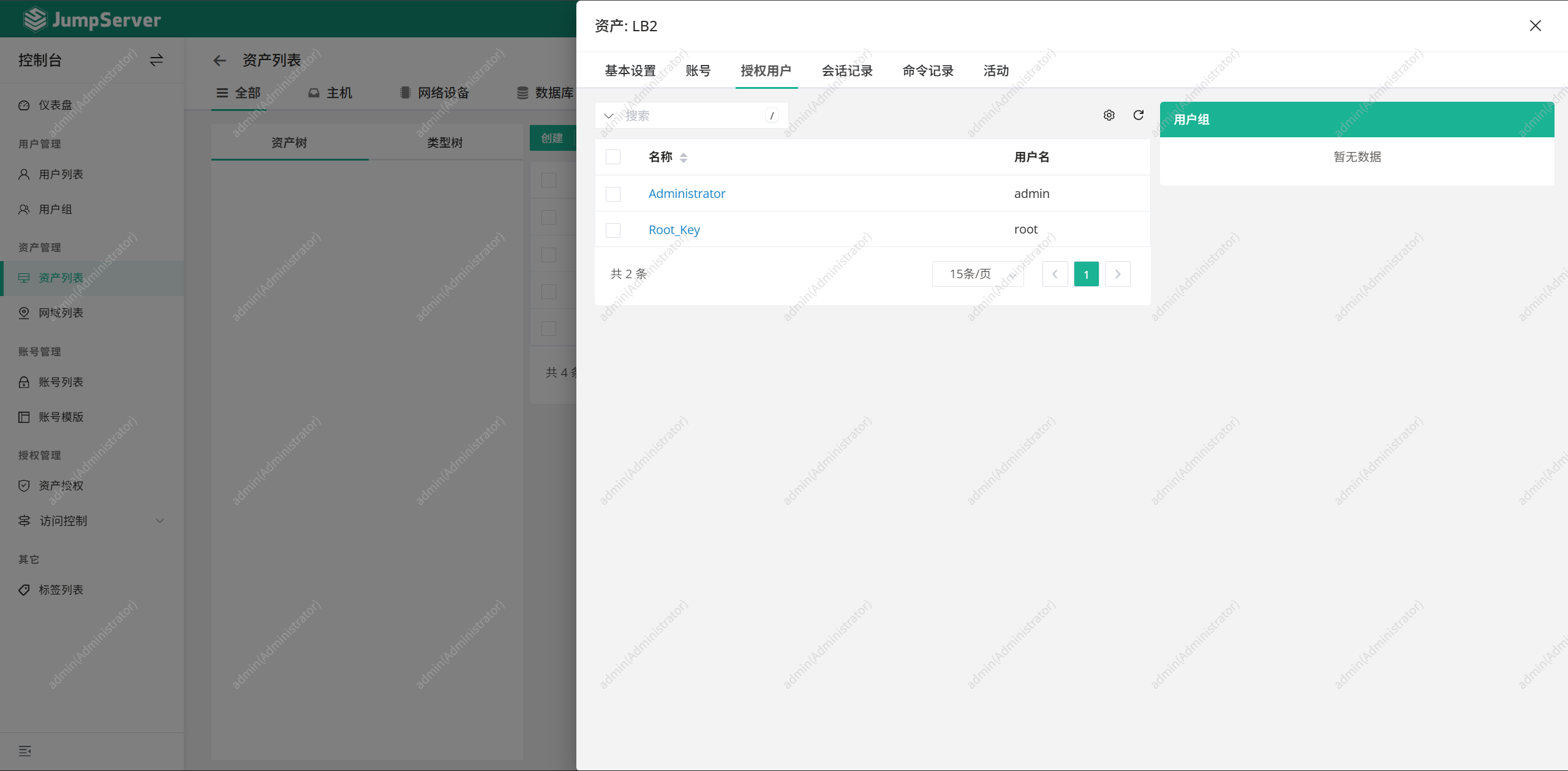Click the 账号模版 template icon

24,417
